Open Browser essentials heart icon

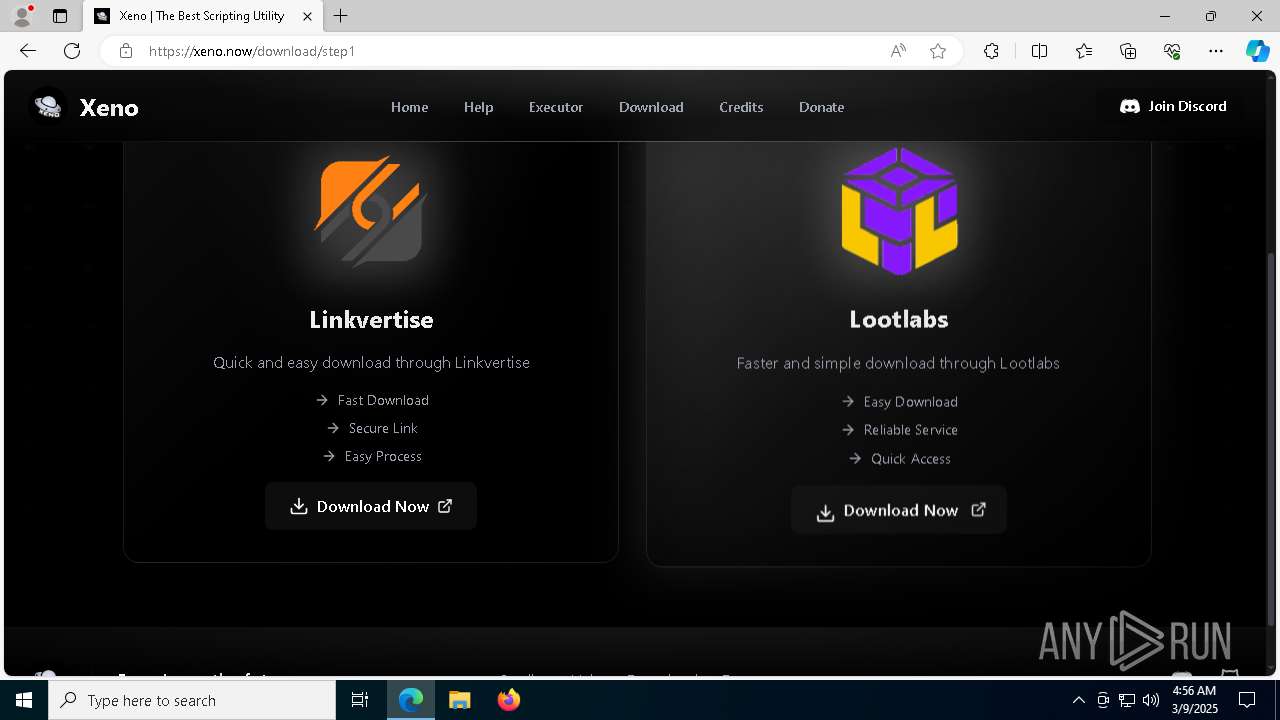tap(1172, 51)
